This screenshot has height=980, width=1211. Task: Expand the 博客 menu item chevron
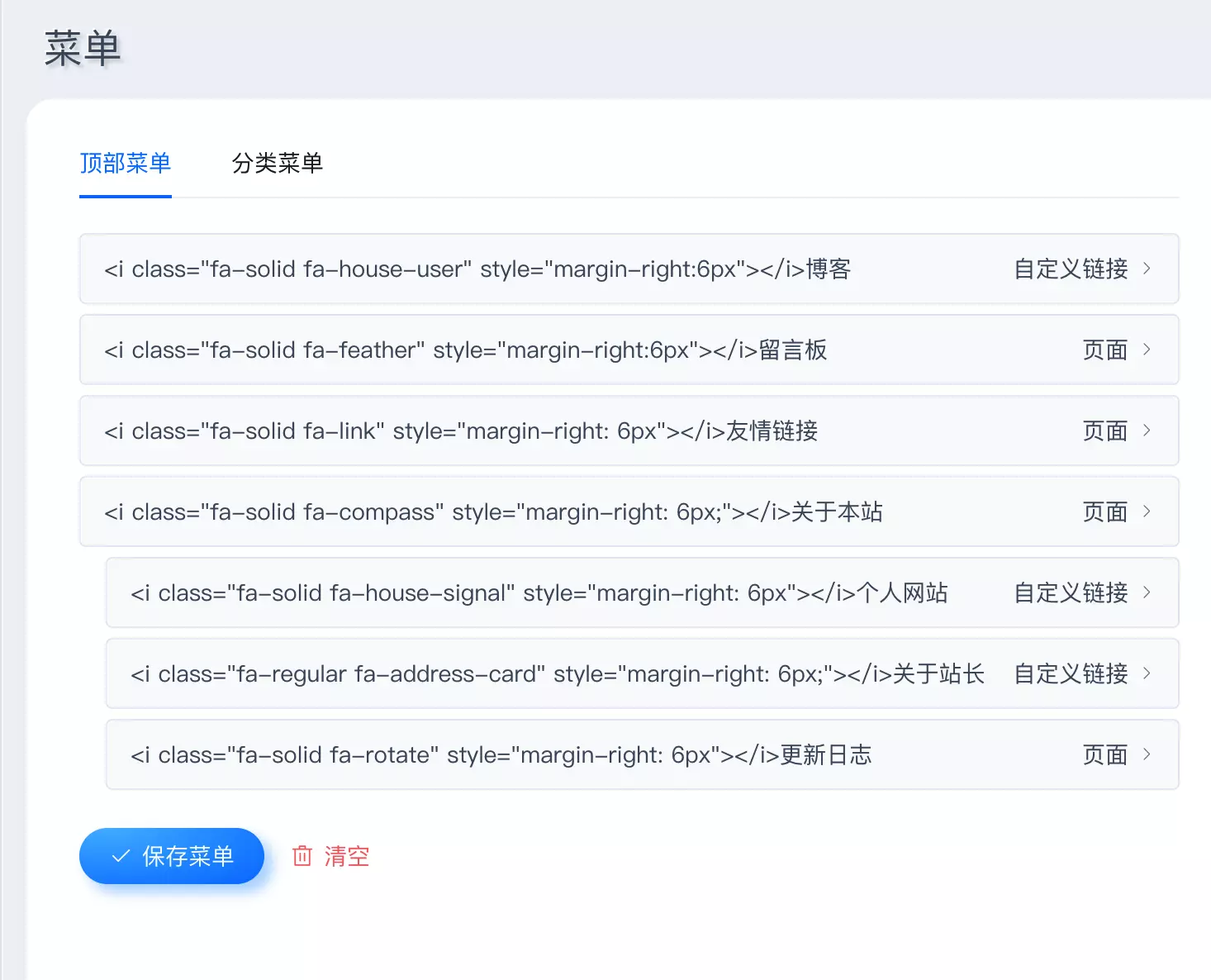[1147, 269]
